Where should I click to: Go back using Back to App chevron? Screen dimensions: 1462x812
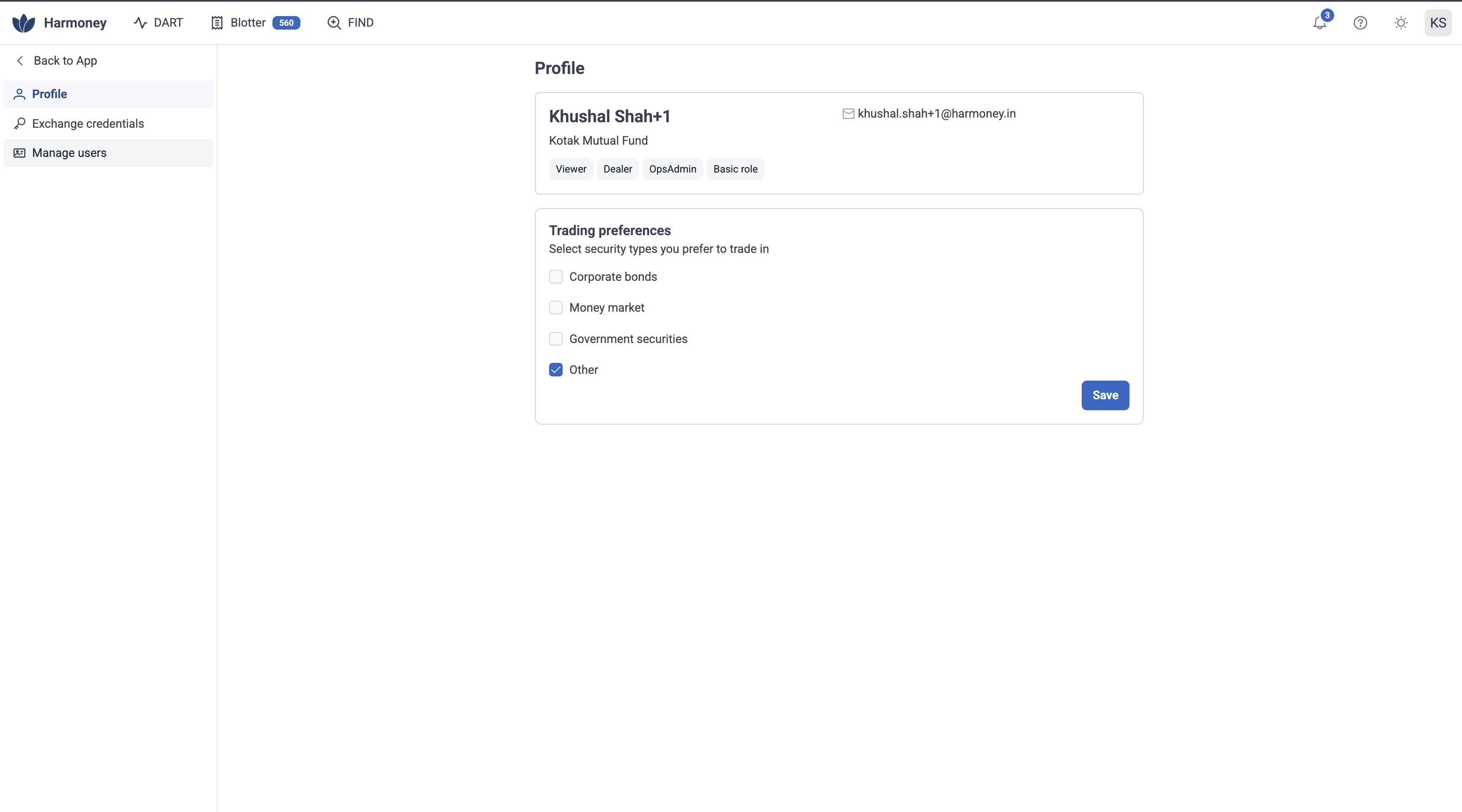click(20, 61)
